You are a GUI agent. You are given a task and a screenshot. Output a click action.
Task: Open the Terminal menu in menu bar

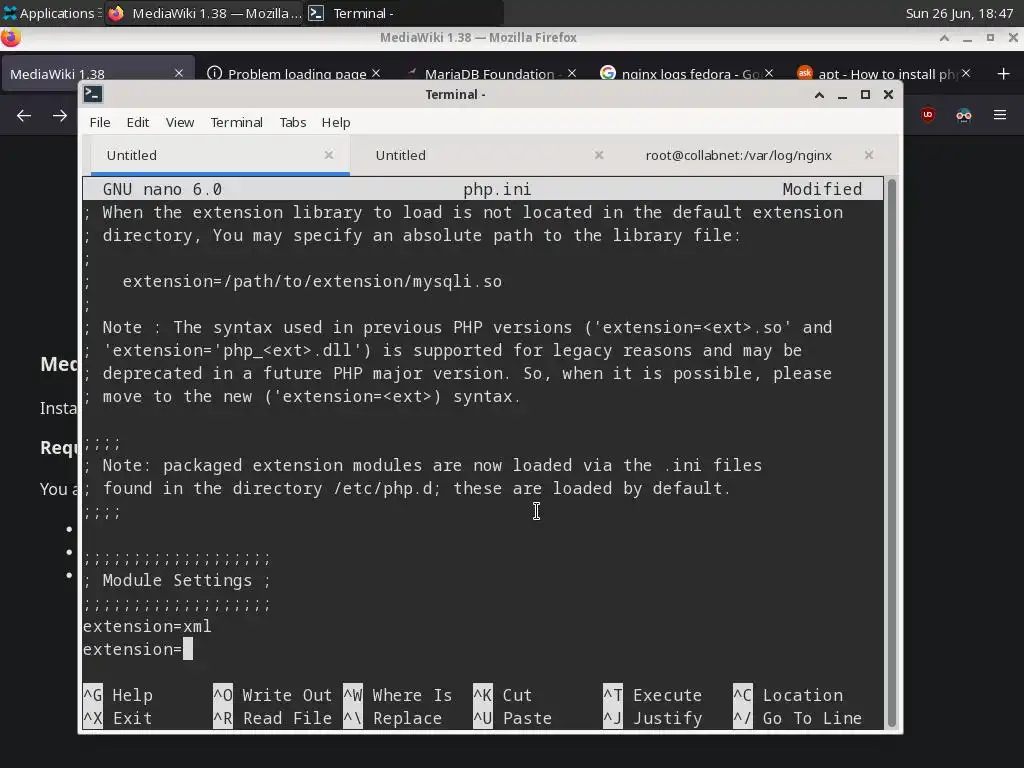click(236, 122)
